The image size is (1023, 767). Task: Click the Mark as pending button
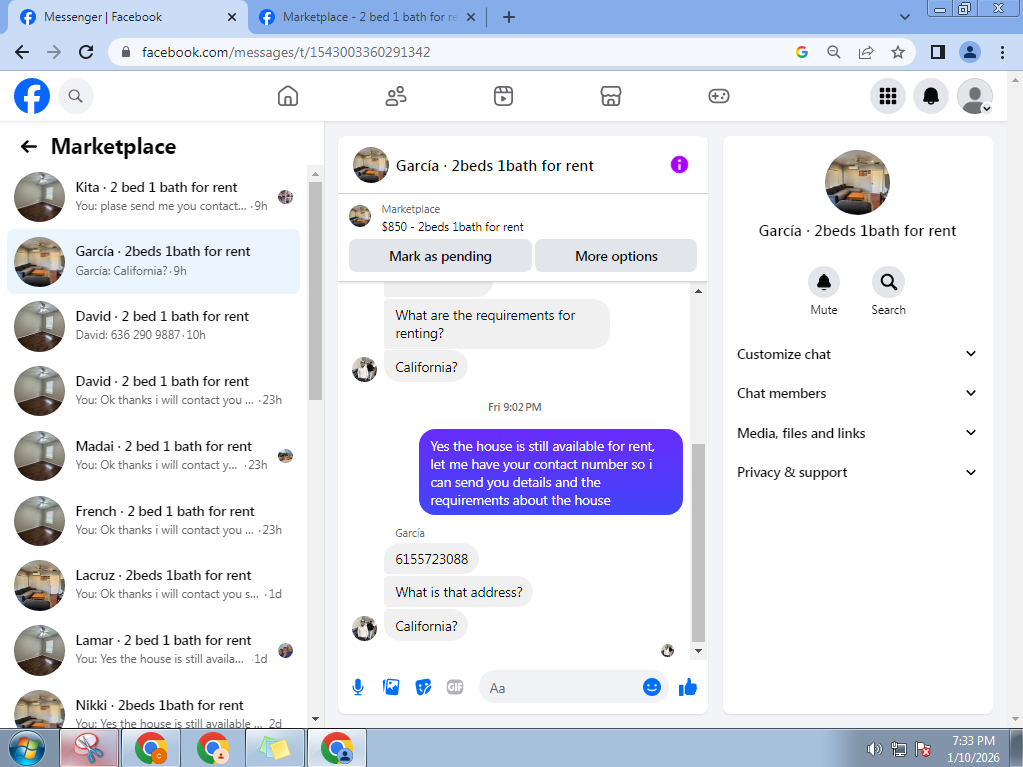coord(440,256)
